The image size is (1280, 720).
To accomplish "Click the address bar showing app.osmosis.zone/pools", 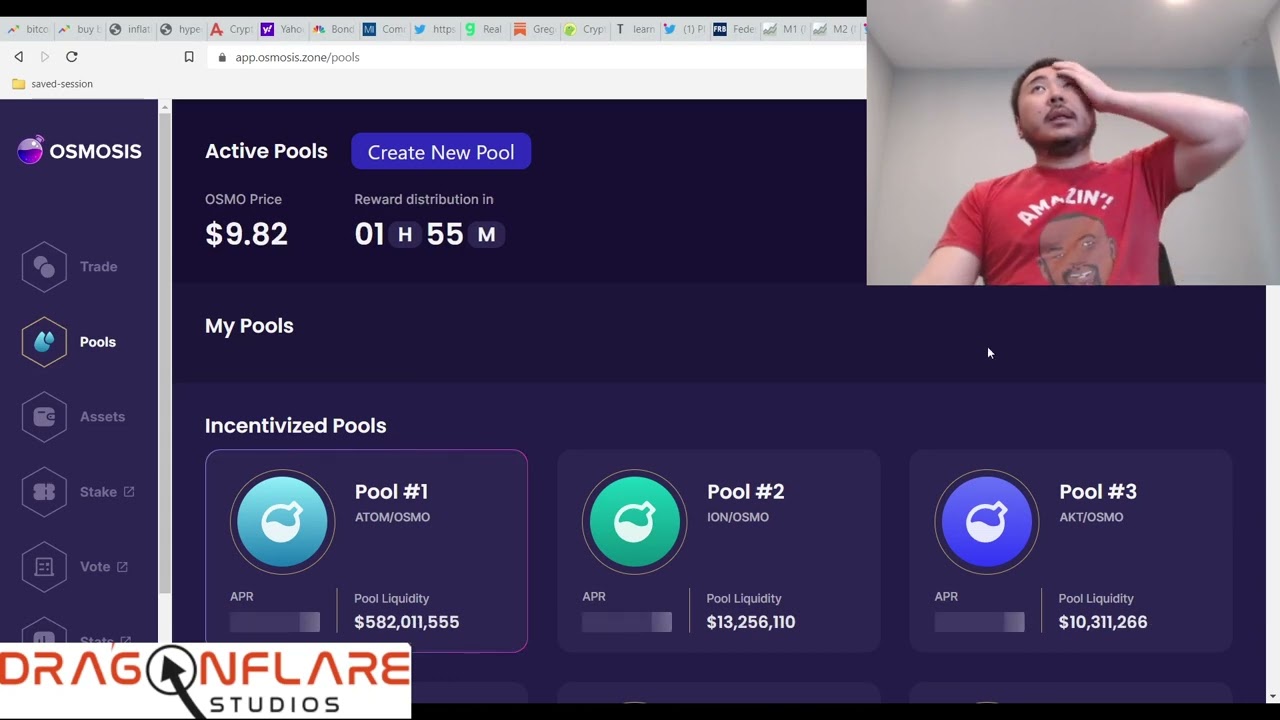I will (535, 57).
